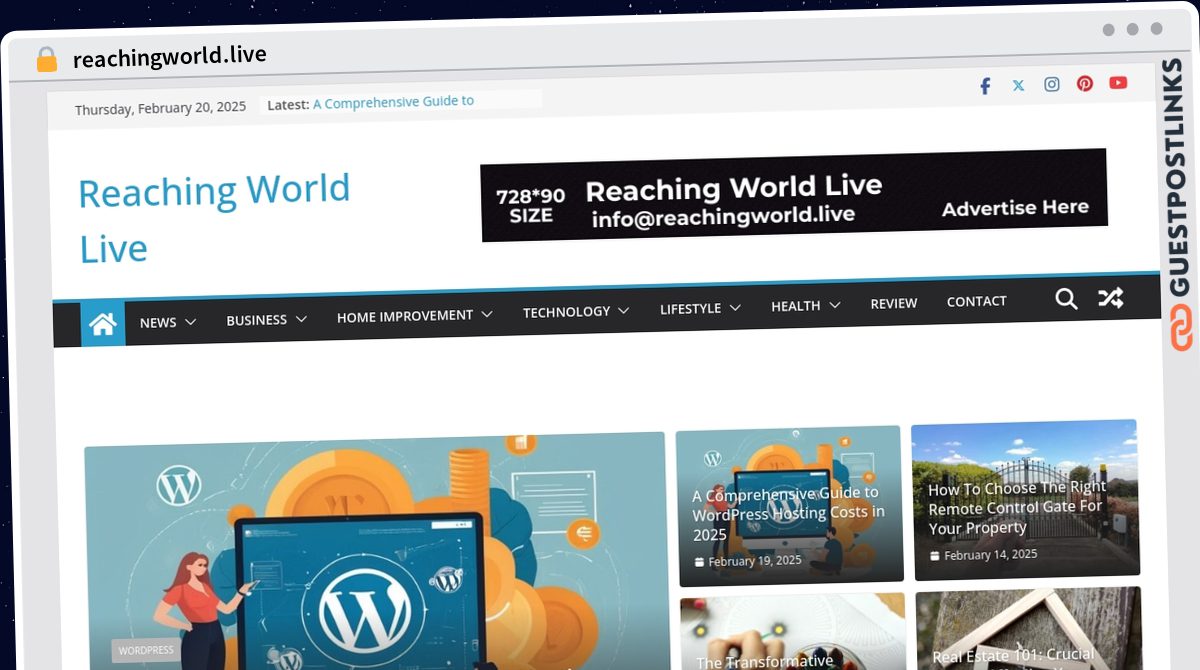Open the latest headline ticker link
Image resolution: width=1200 pixels, height=670 pixels.
(393, 102)
